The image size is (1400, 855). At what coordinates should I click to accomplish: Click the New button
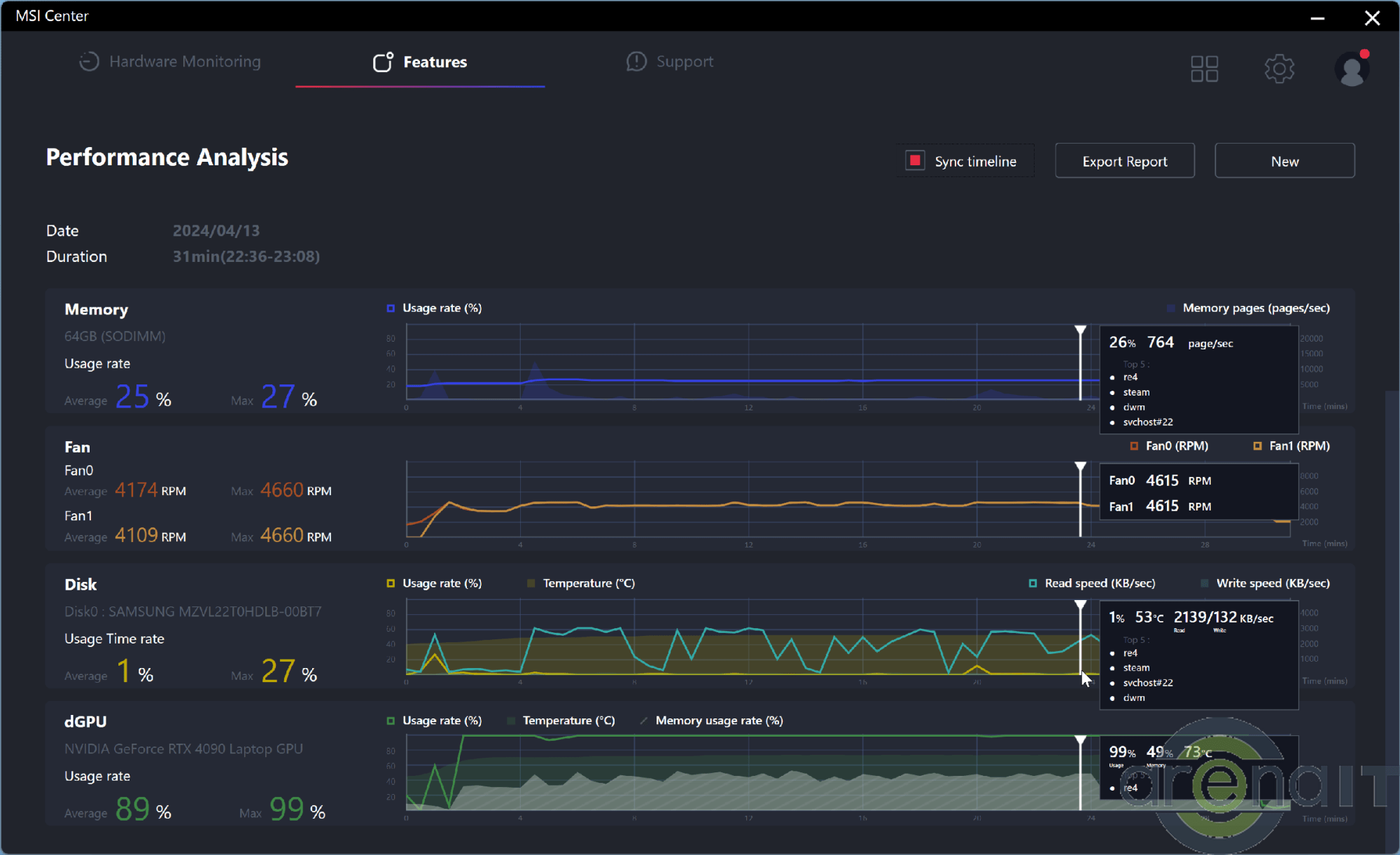point(1284,161)
